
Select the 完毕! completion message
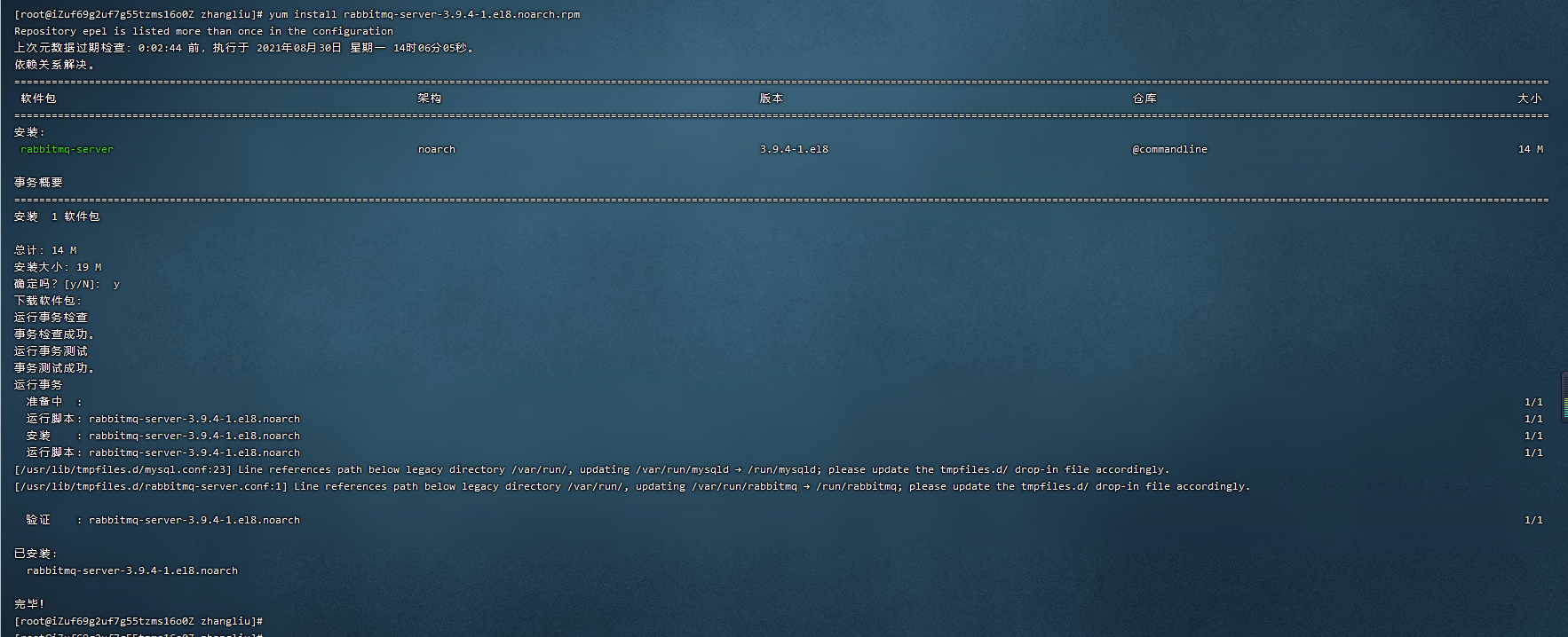(29, 604)
